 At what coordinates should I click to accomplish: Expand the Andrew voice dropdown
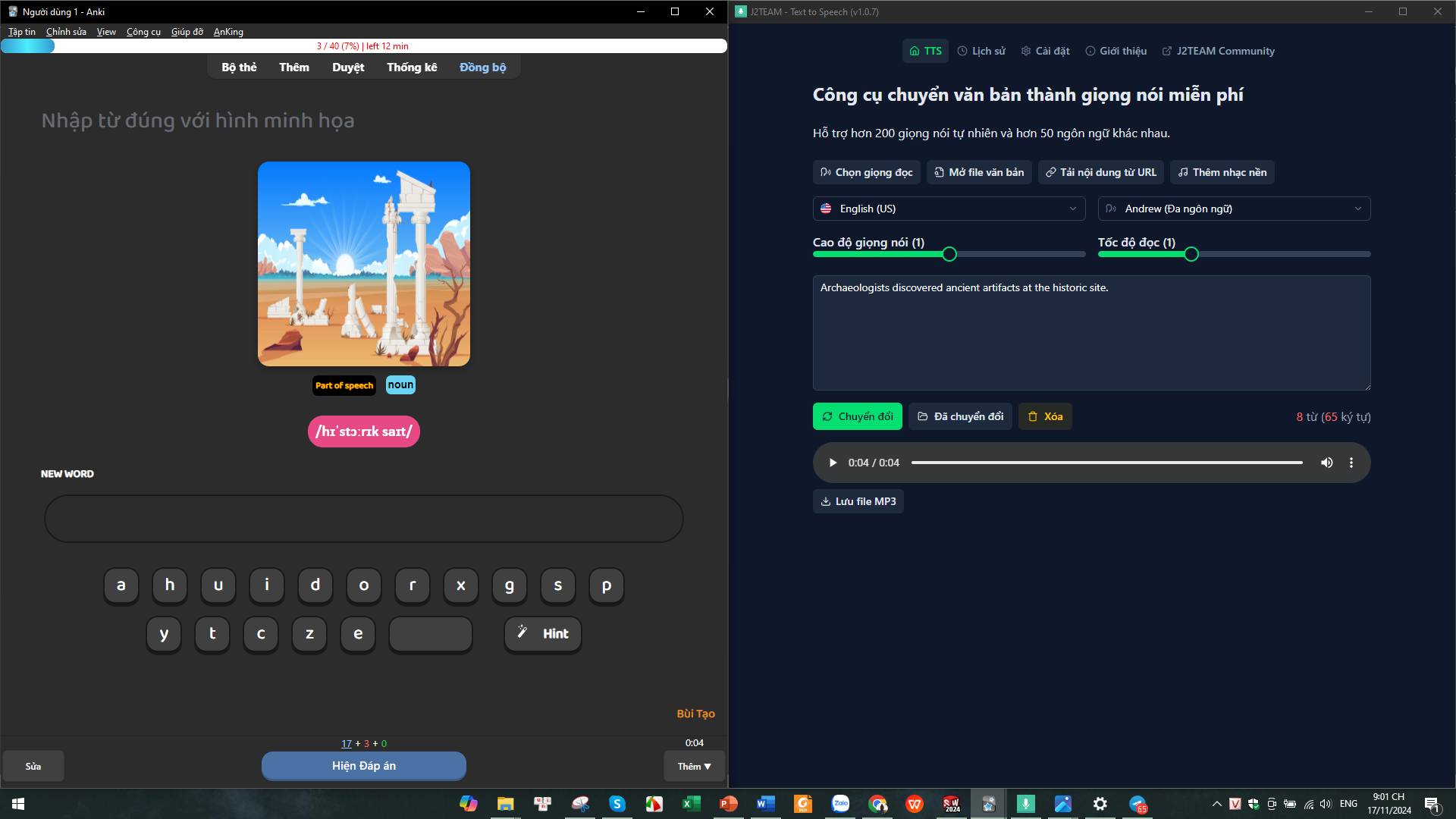click(x=1234, y=209)
